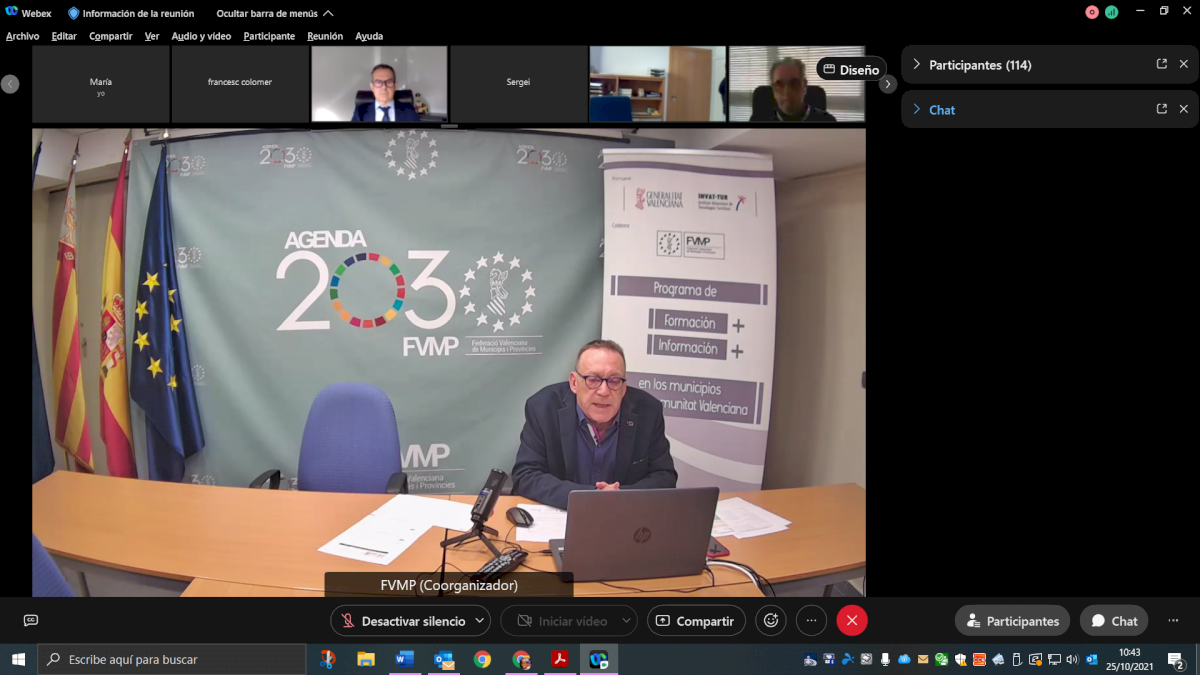
Task: Pop out the Chat panel
Action: click(1161, 109)
